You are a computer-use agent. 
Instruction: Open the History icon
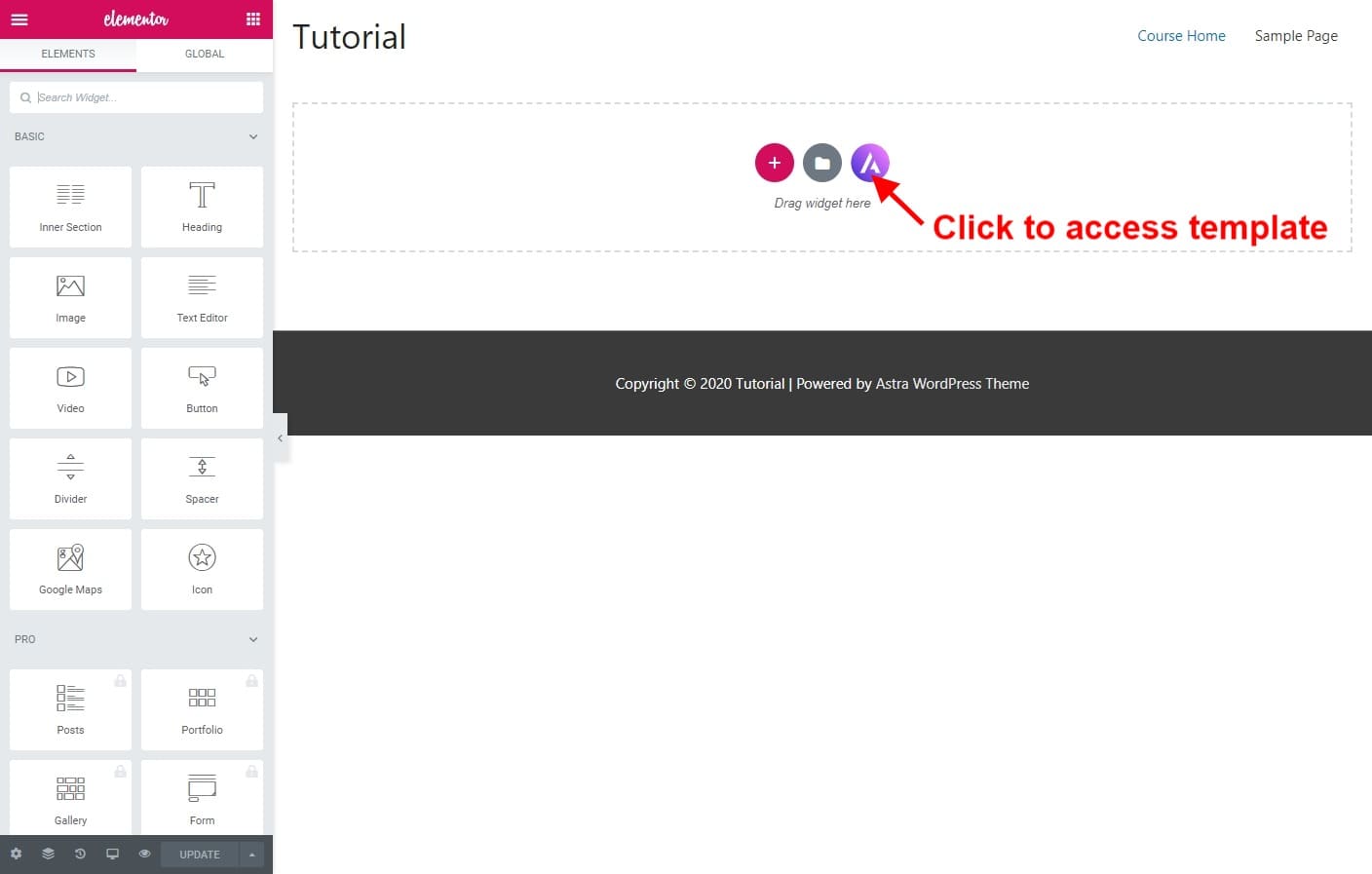pos(80,854)
